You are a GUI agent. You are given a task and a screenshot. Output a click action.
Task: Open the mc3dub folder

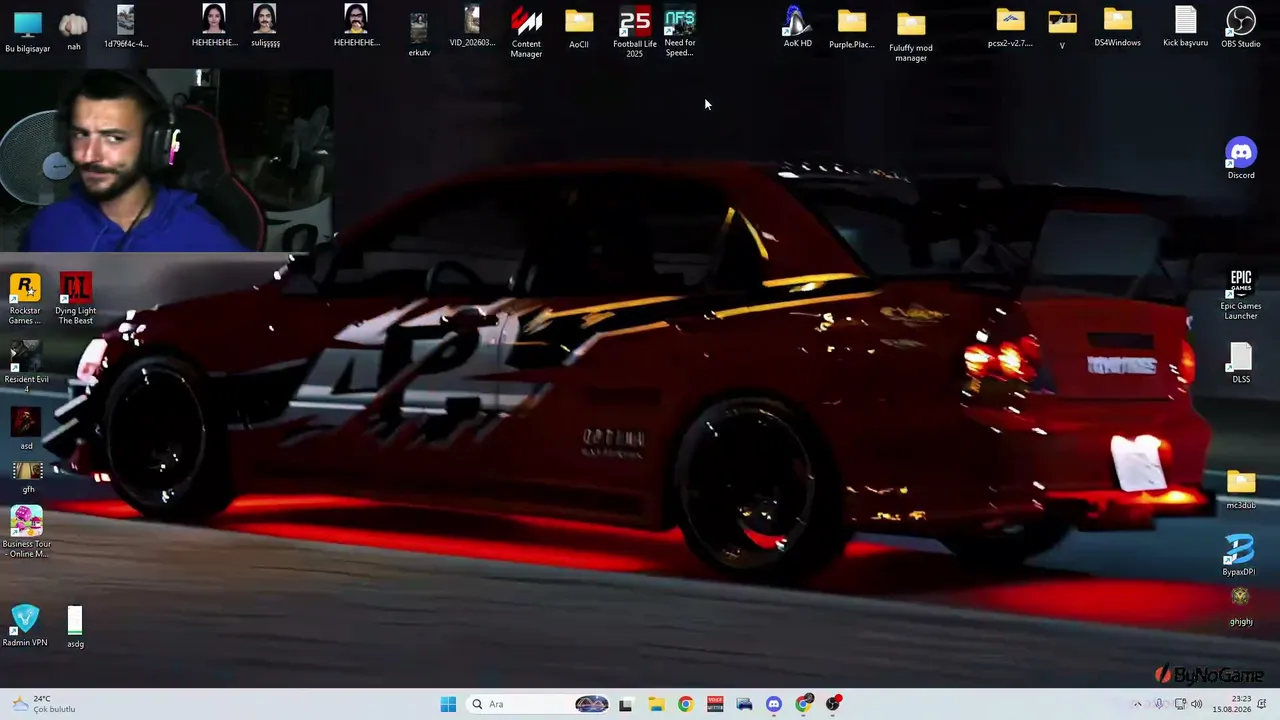point(1241,490)
